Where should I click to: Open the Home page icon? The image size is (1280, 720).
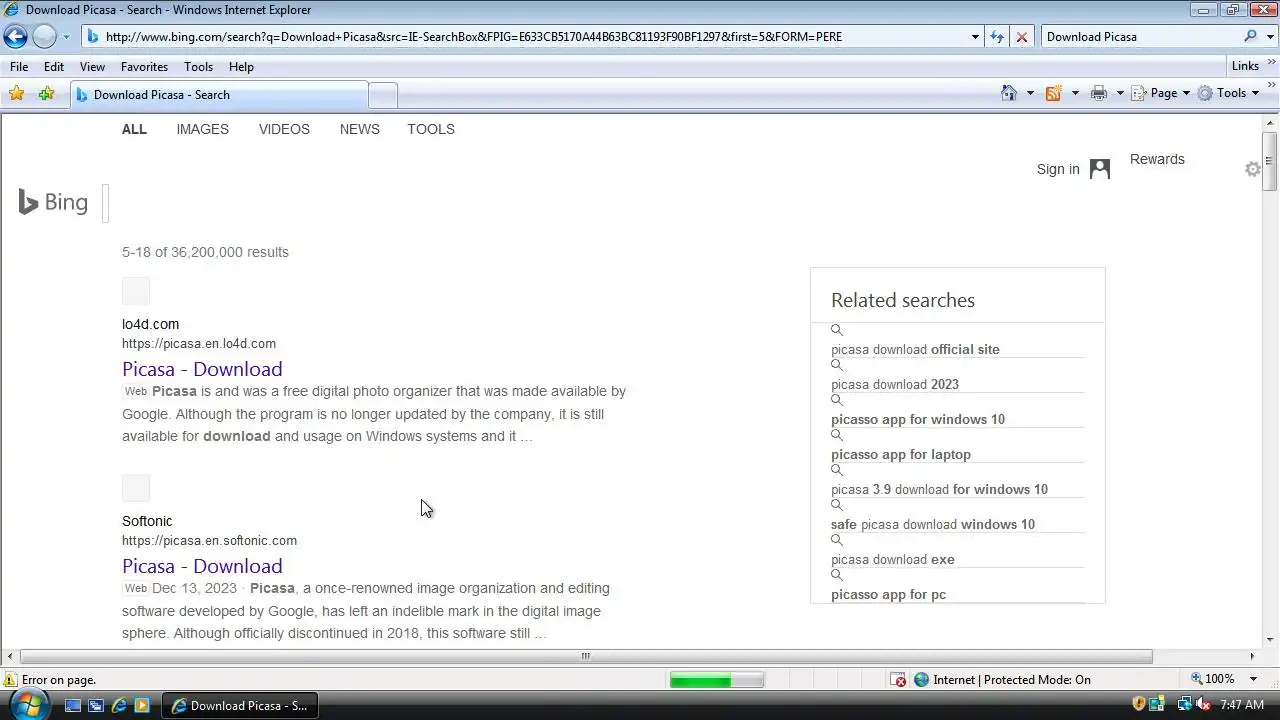[x=1009, y=93]
